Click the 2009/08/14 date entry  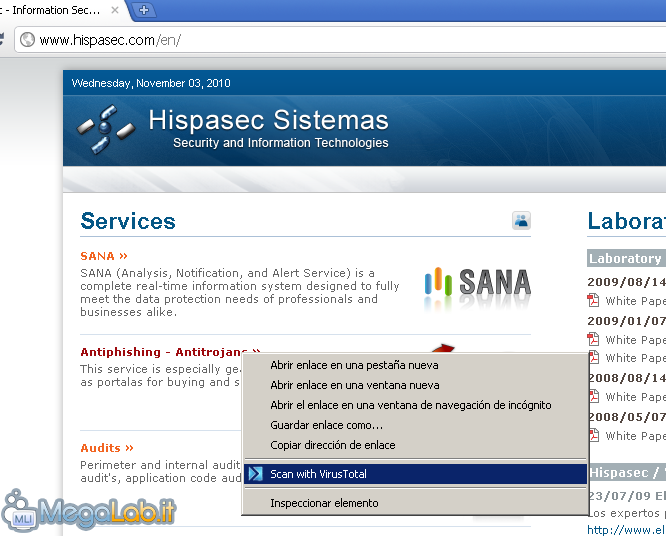pyautogui.click(x=626, y=282)
